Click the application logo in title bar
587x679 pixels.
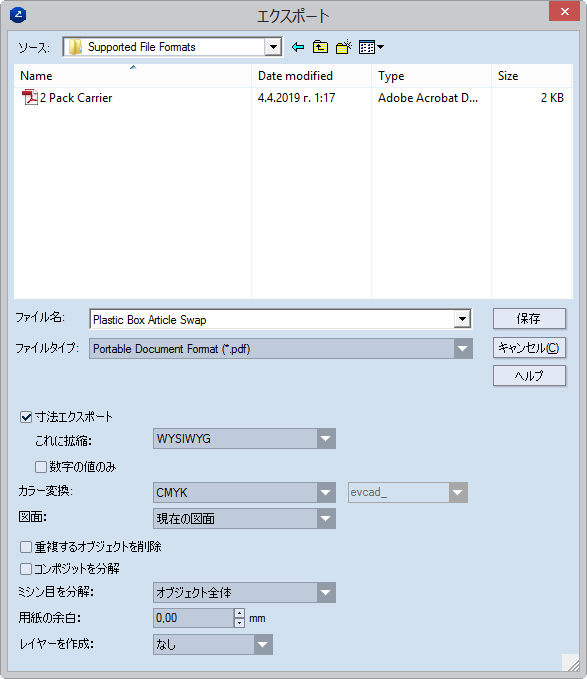click(18, 15)
